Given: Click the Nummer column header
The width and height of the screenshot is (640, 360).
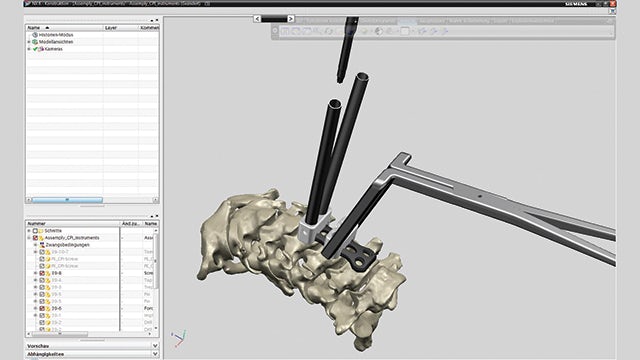Looking at the screenshot, I should 73,224.
